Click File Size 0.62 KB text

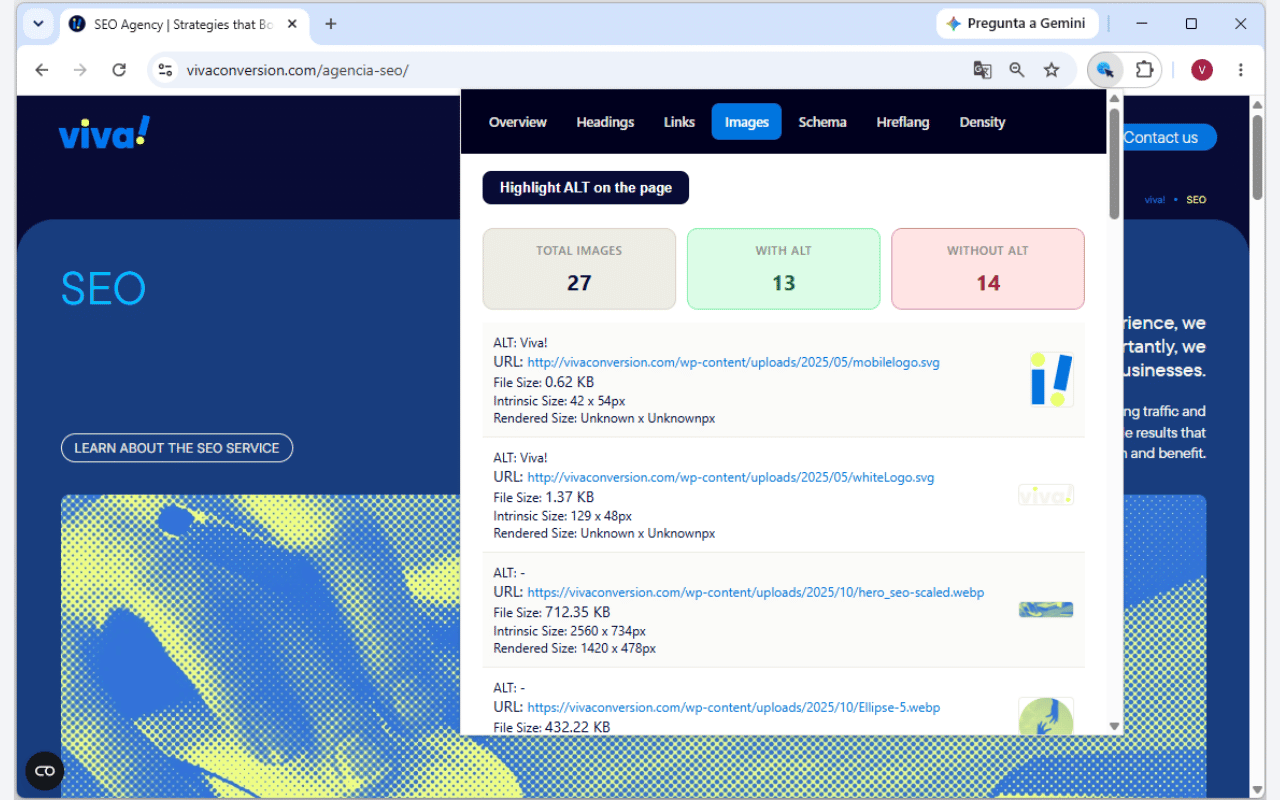click(544, 382)
